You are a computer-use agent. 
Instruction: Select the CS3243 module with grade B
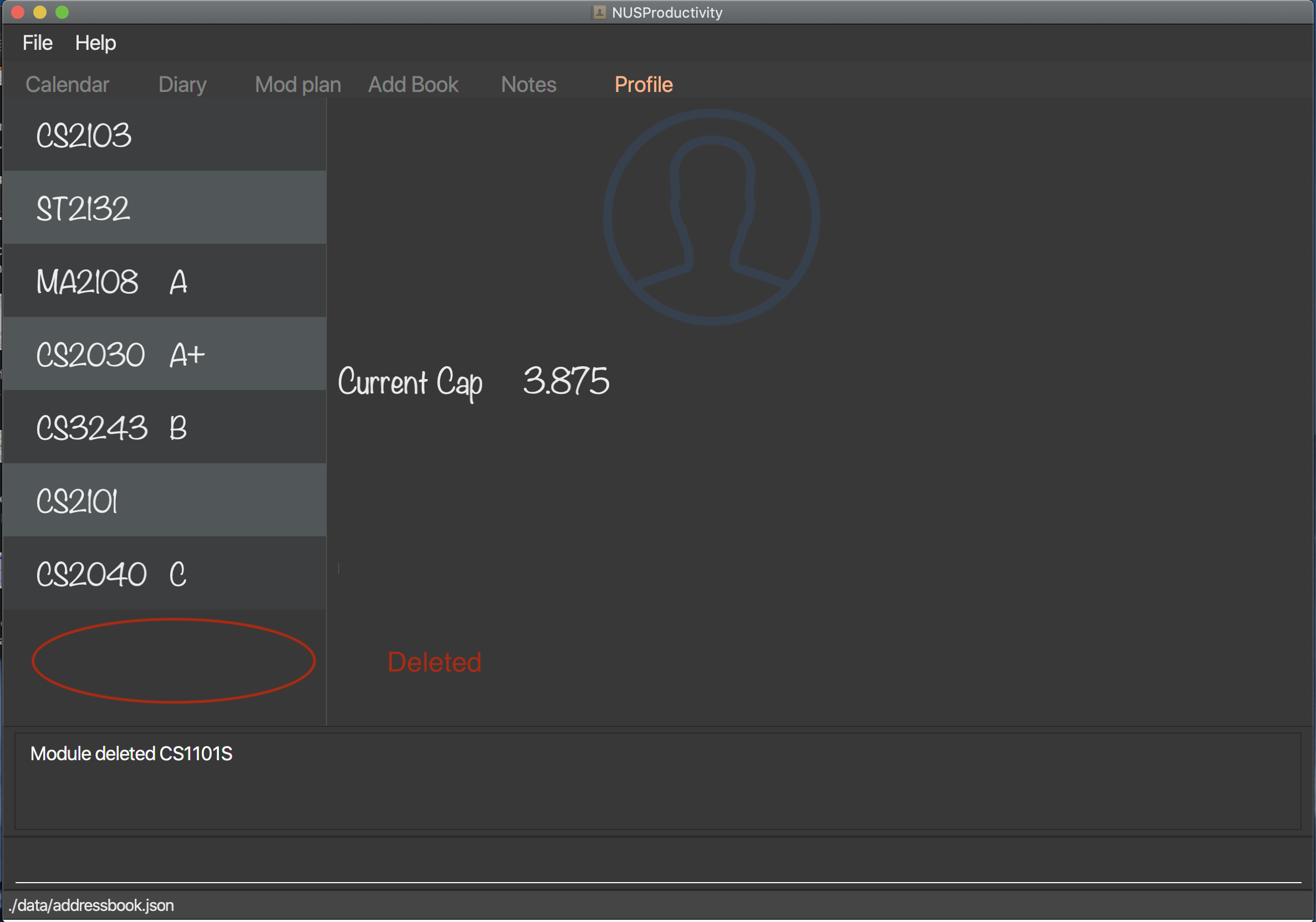point(165,427)
